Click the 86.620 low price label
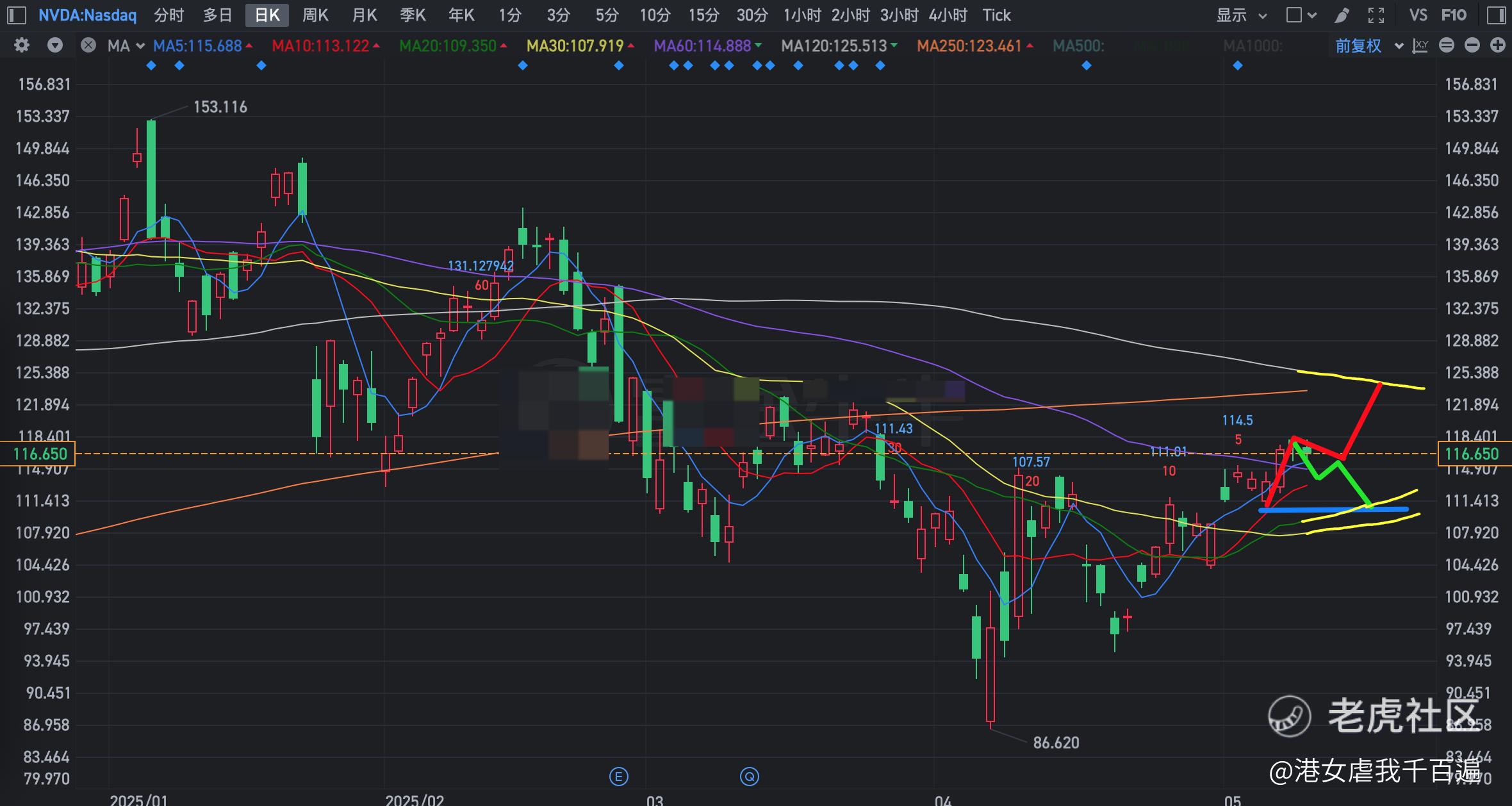The width and height of the screenshot is (1512, 806). coord(1056,743)
